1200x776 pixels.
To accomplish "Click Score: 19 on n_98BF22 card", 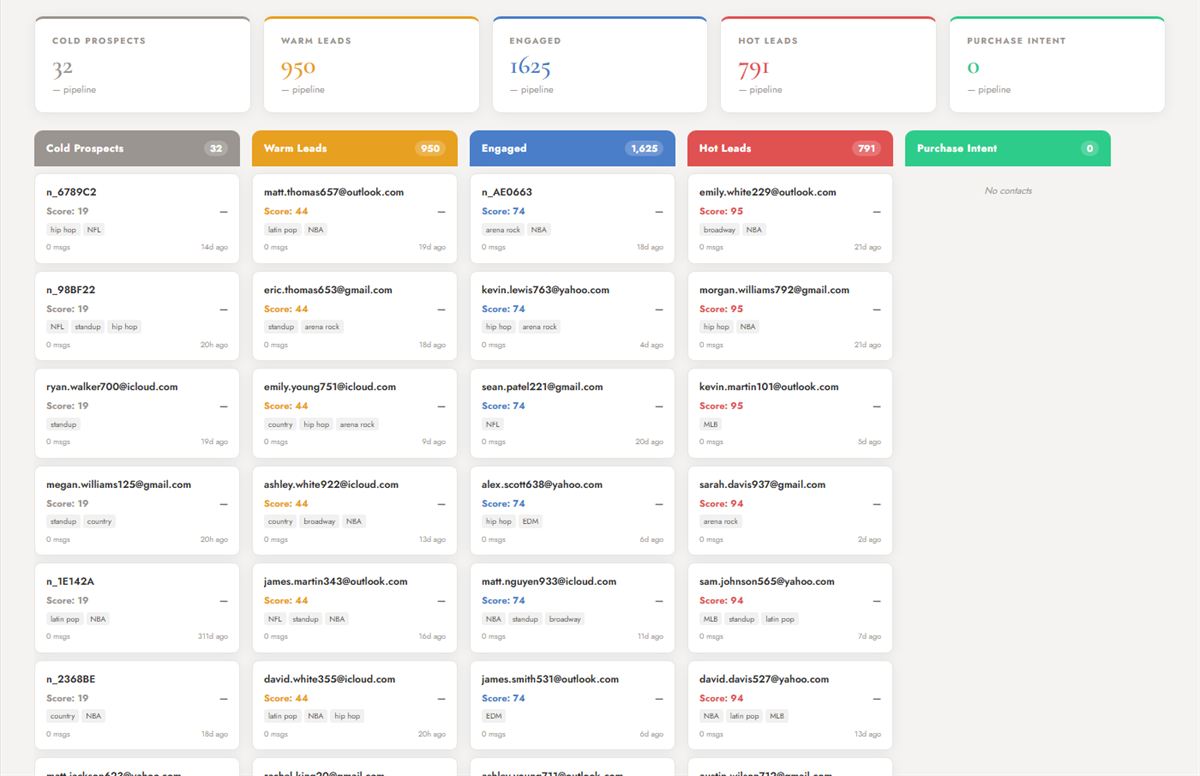I will 67,309.
